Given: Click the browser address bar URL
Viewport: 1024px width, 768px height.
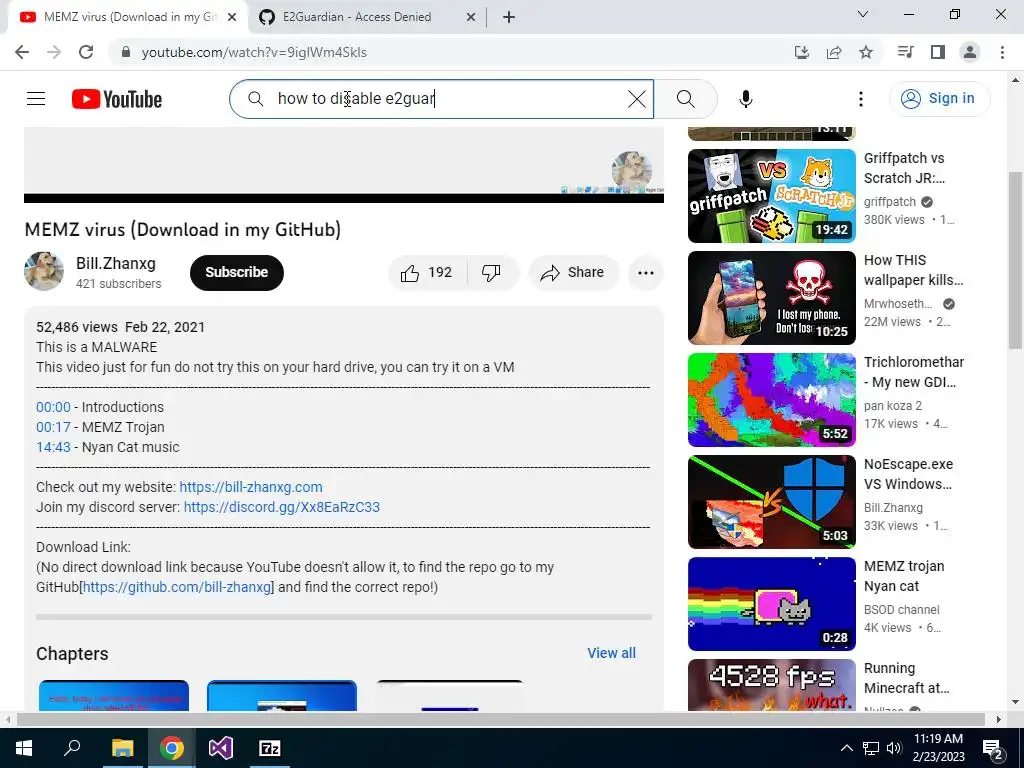Looking at the screenshot, I should (254, 52).
